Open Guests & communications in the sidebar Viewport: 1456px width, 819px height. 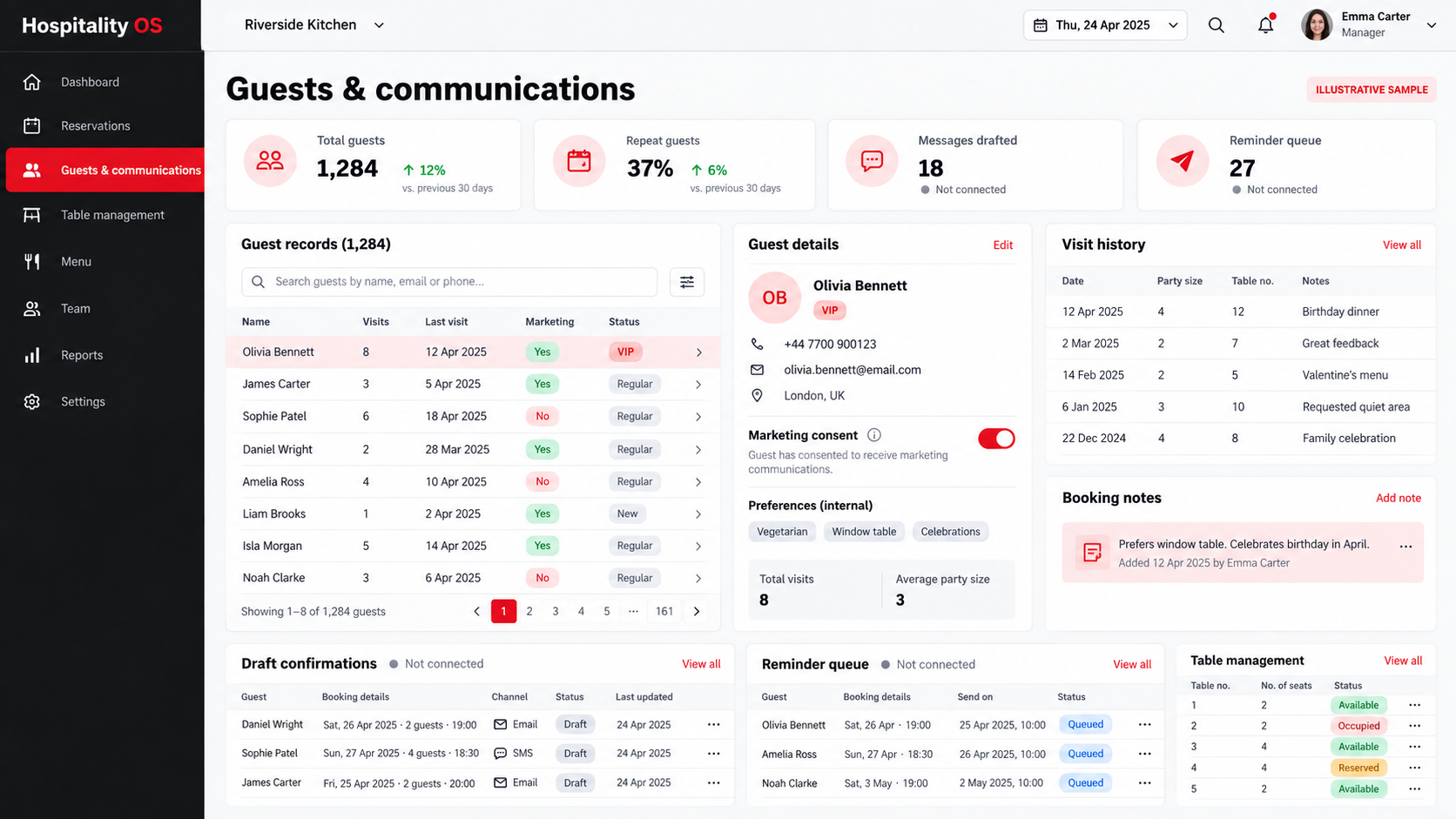tap(105, 170)
